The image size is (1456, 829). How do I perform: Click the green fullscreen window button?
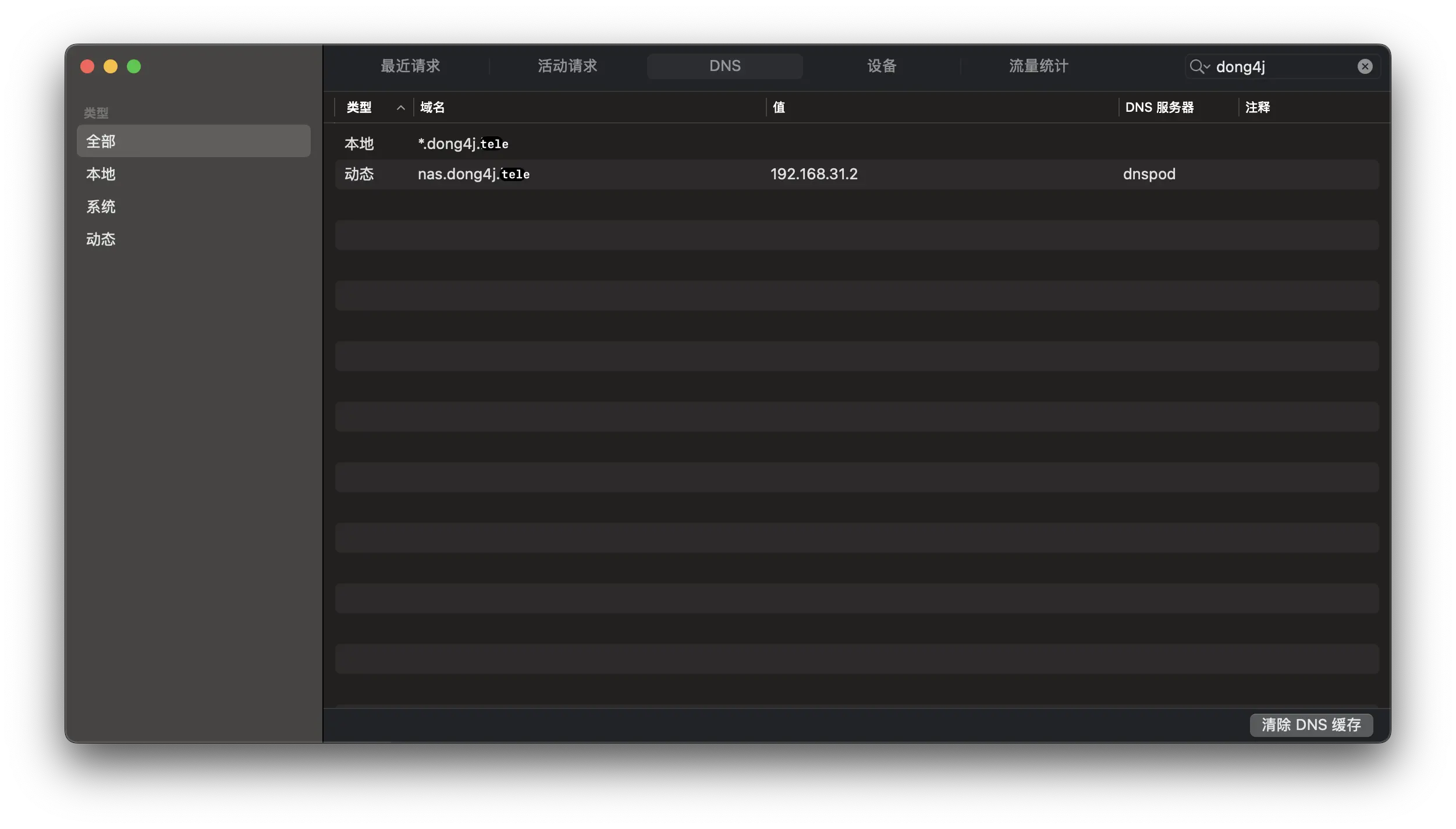point(134,66)
